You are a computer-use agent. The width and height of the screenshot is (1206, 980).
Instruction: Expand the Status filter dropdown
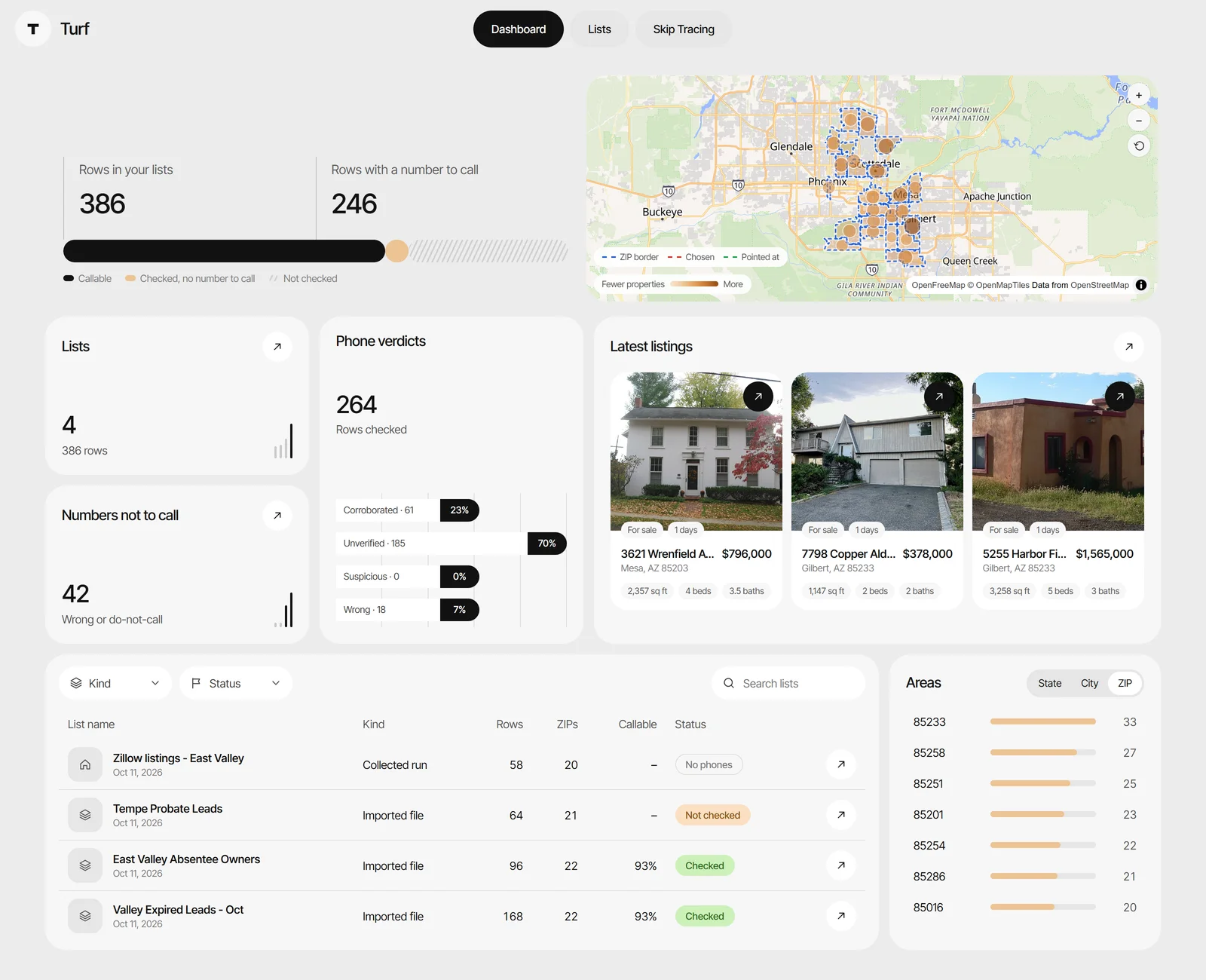point(236,683)
